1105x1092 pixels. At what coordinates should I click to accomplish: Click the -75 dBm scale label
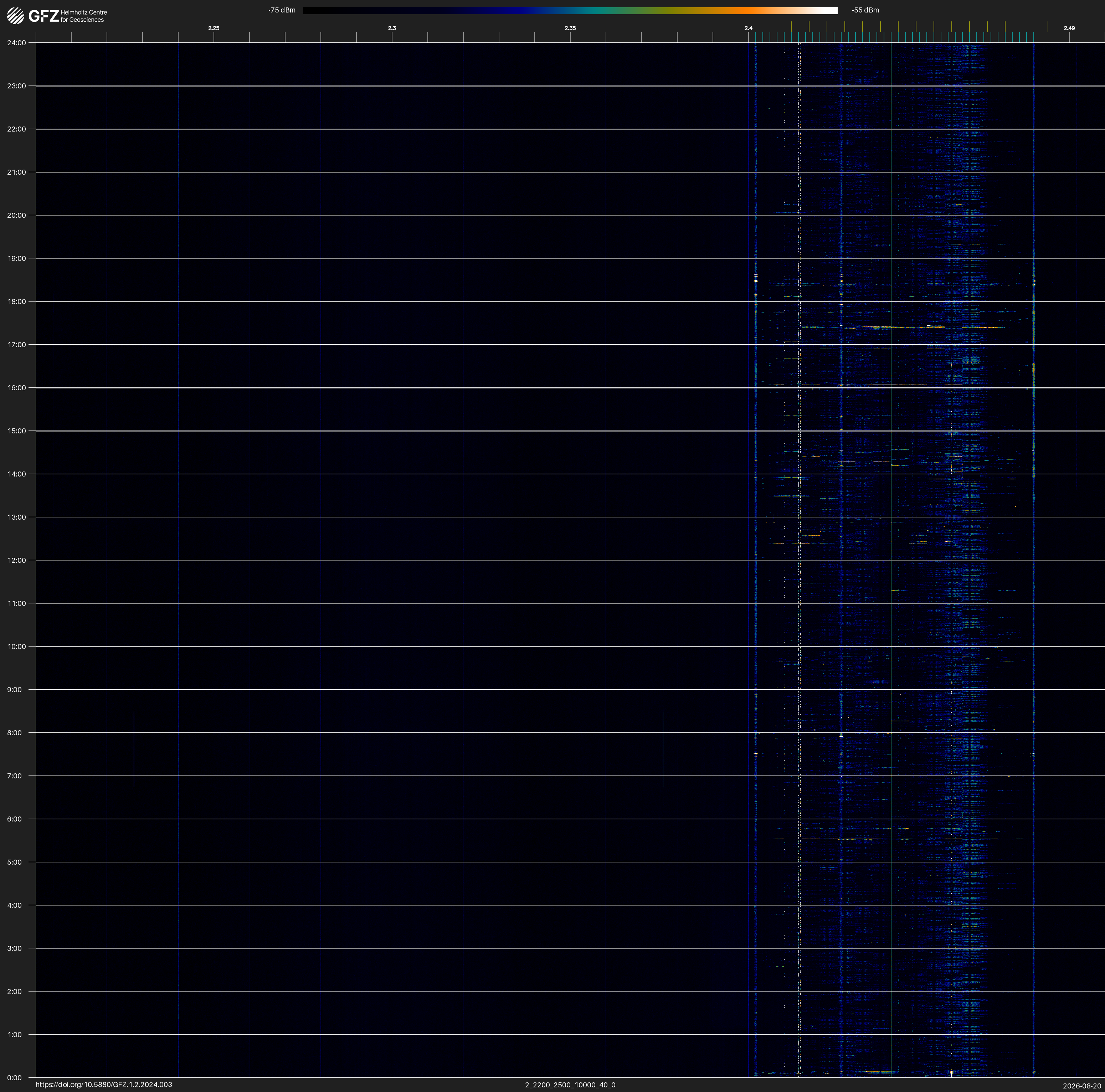[x=282, y=10]
